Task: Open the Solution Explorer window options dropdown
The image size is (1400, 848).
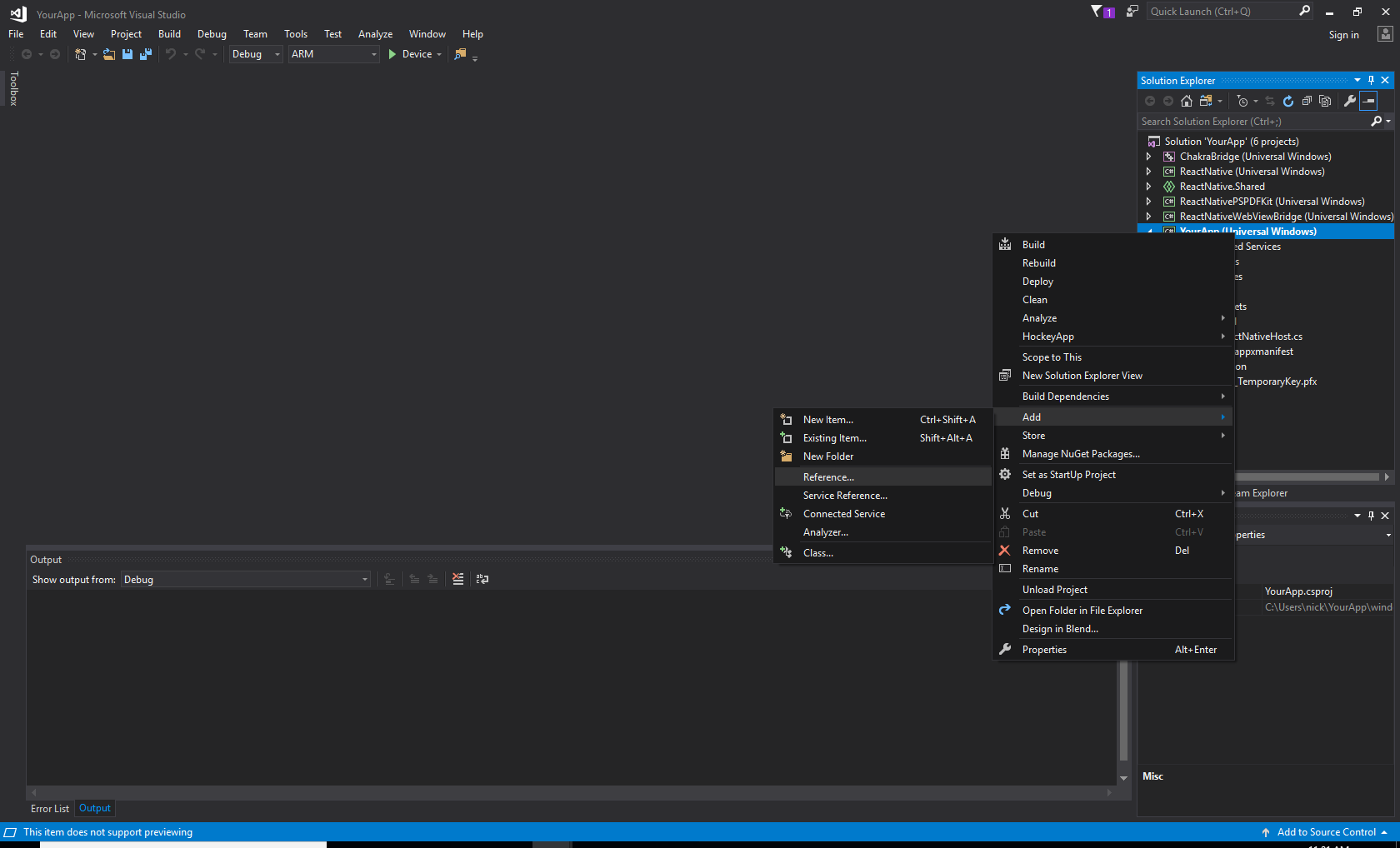Action: [x=1357, y=81]
